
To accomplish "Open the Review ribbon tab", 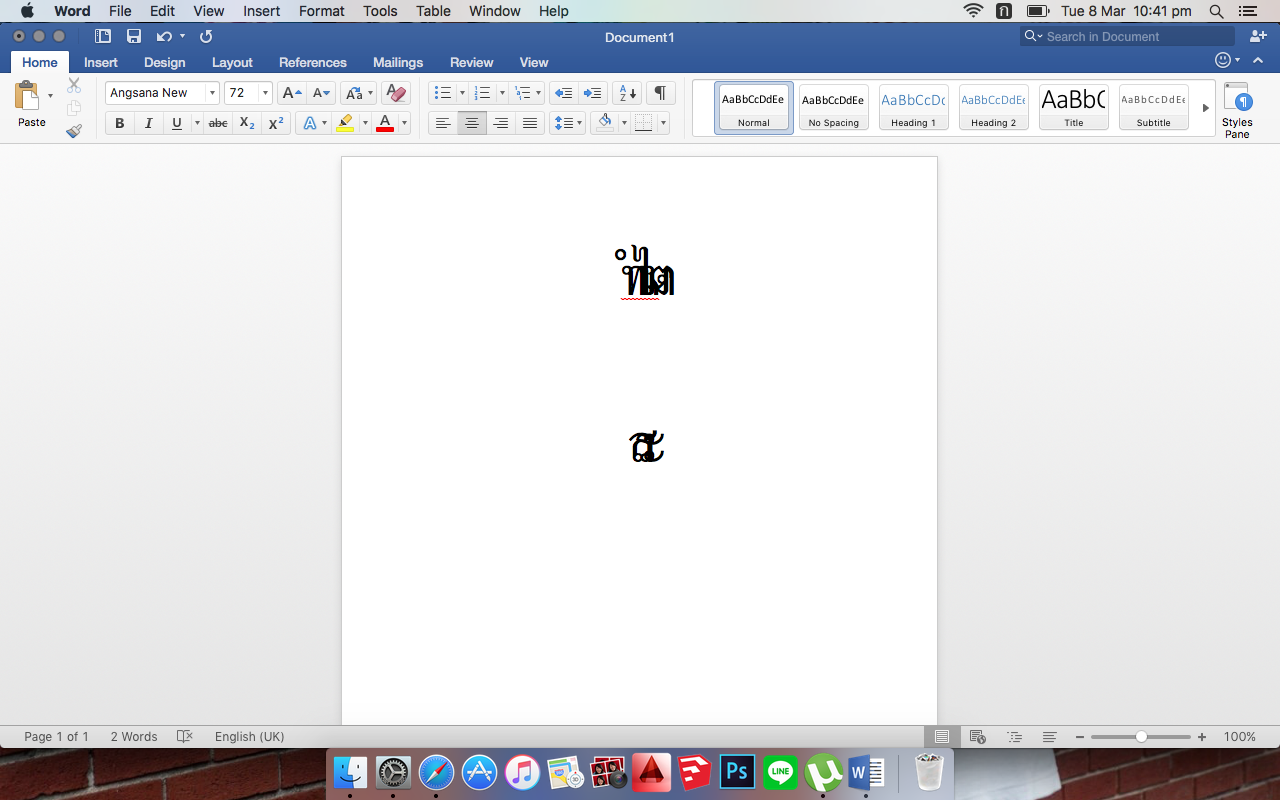I will 472,62.
